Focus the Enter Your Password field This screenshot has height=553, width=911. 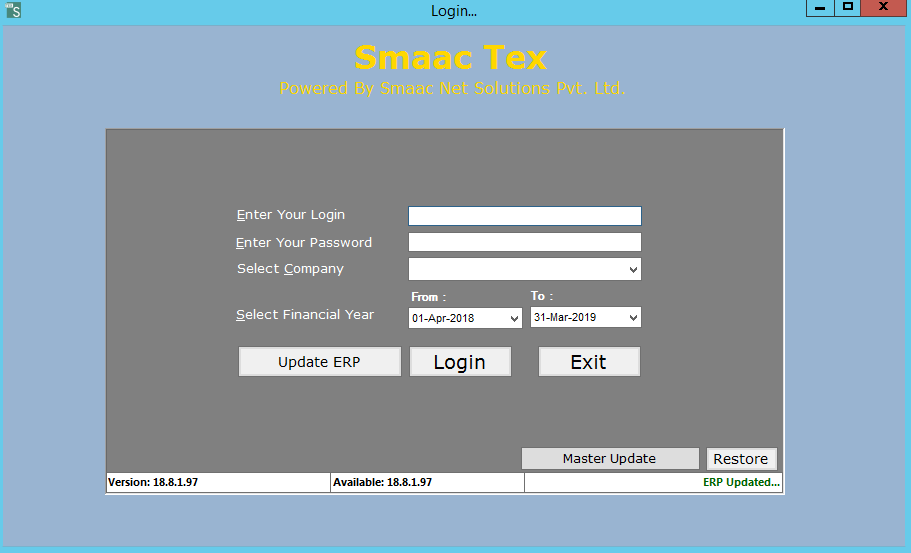tap(525, 242)
